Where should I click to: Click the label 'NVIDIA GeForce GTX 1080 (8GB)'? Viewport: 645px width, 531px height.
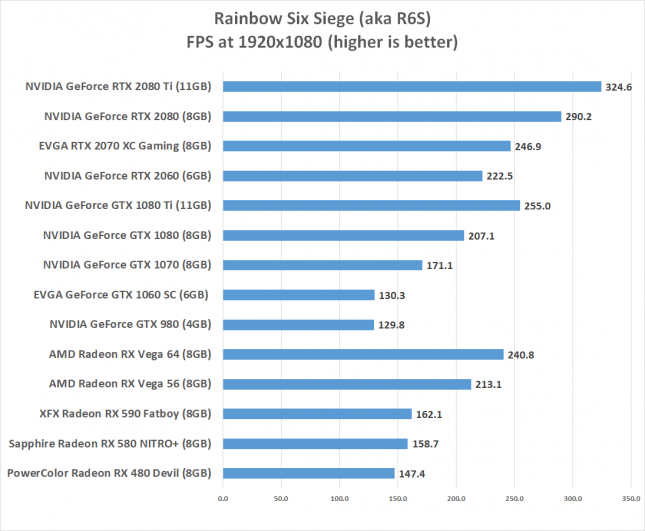pyautogui.click(x=128, y=236)
